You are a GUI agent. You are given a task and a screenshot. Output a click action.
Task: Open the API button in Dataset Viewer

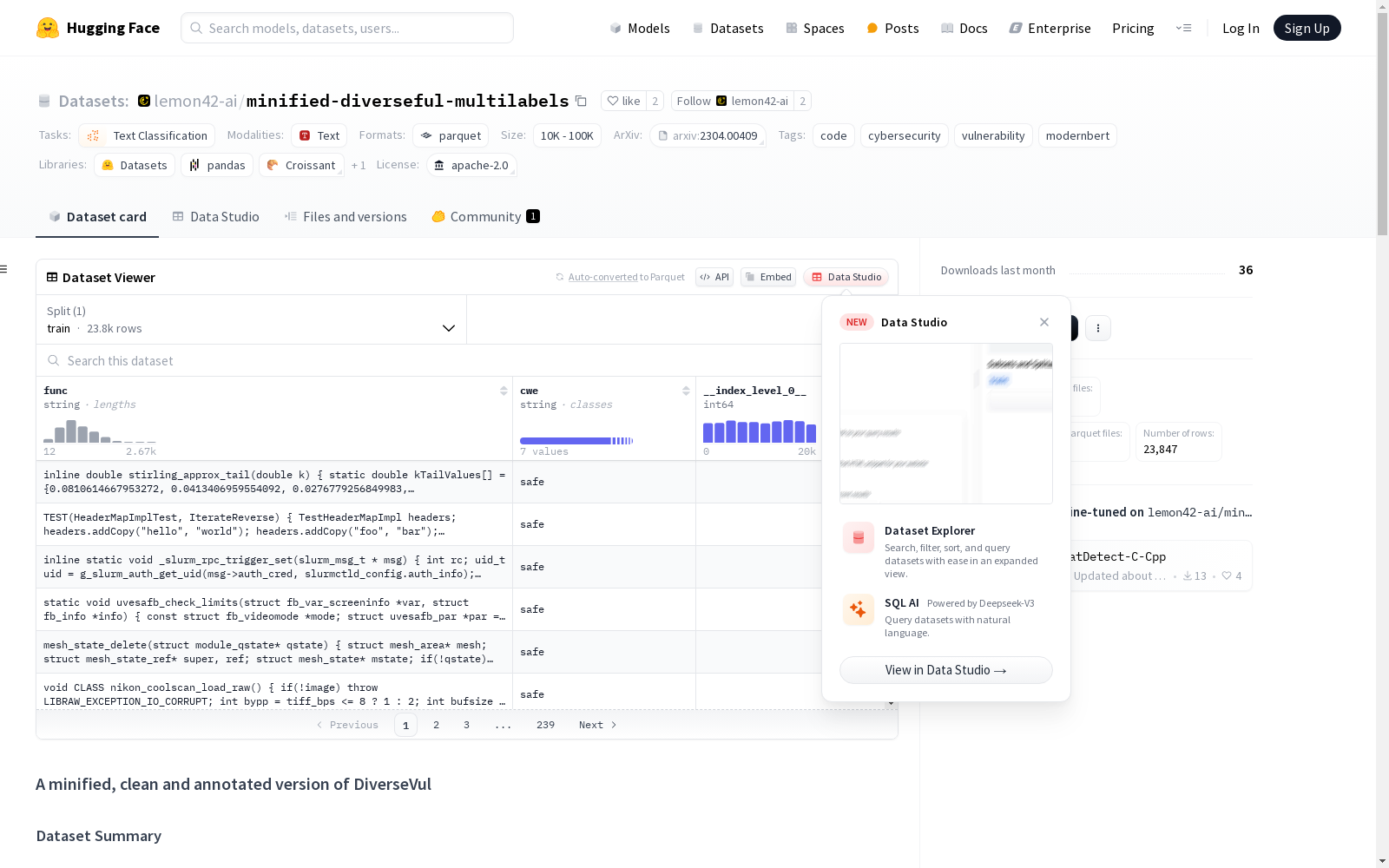[x=714, y=277]
